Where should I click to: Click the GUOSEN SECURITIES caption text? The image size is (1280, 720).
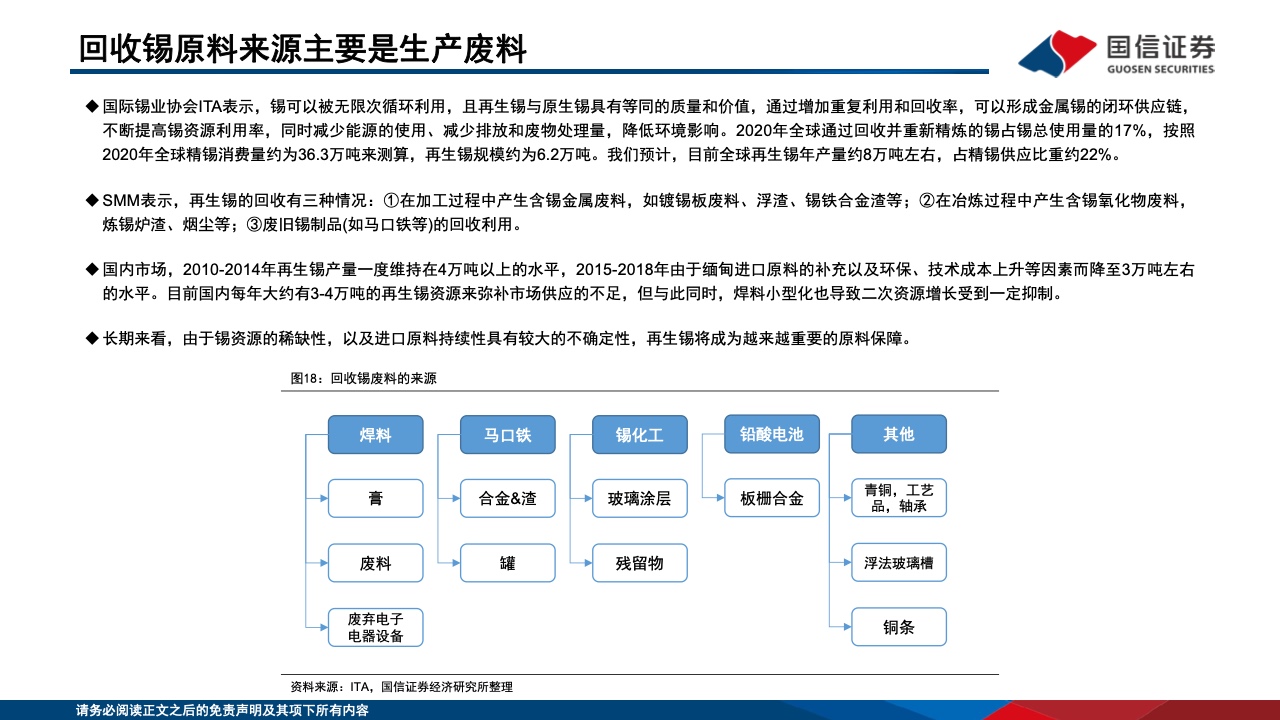(1160, 69)
